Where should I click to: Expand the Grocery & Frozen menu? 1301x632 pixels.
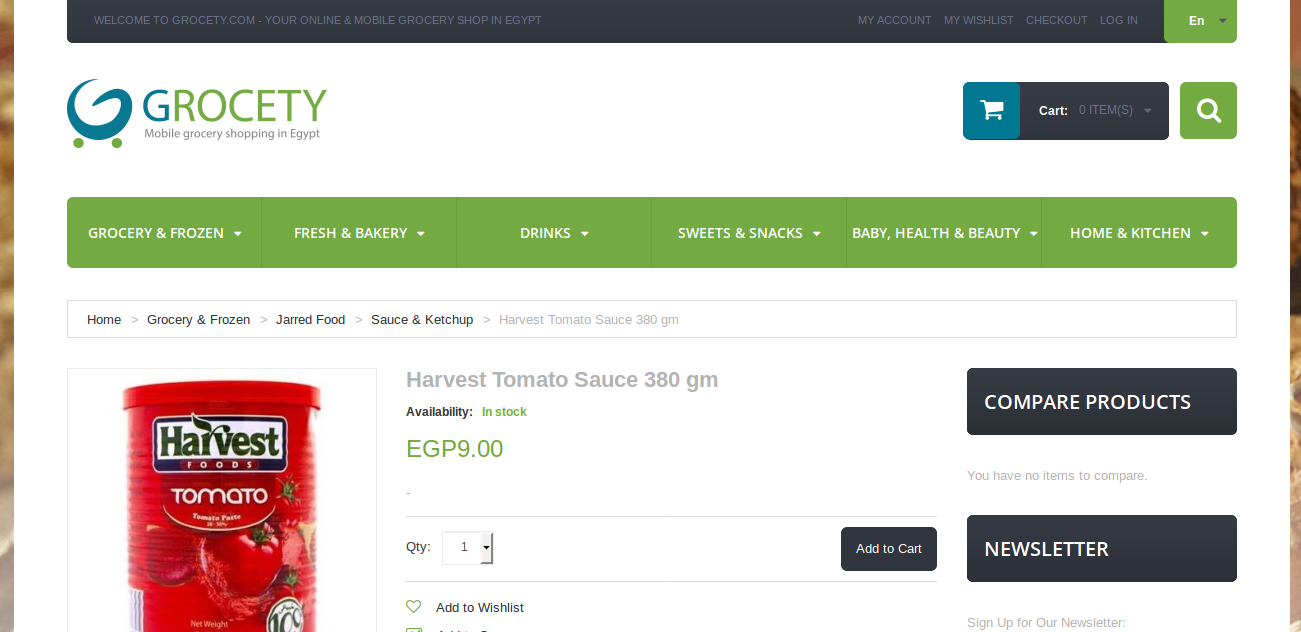pyautogui.click(x=164, y=233)
